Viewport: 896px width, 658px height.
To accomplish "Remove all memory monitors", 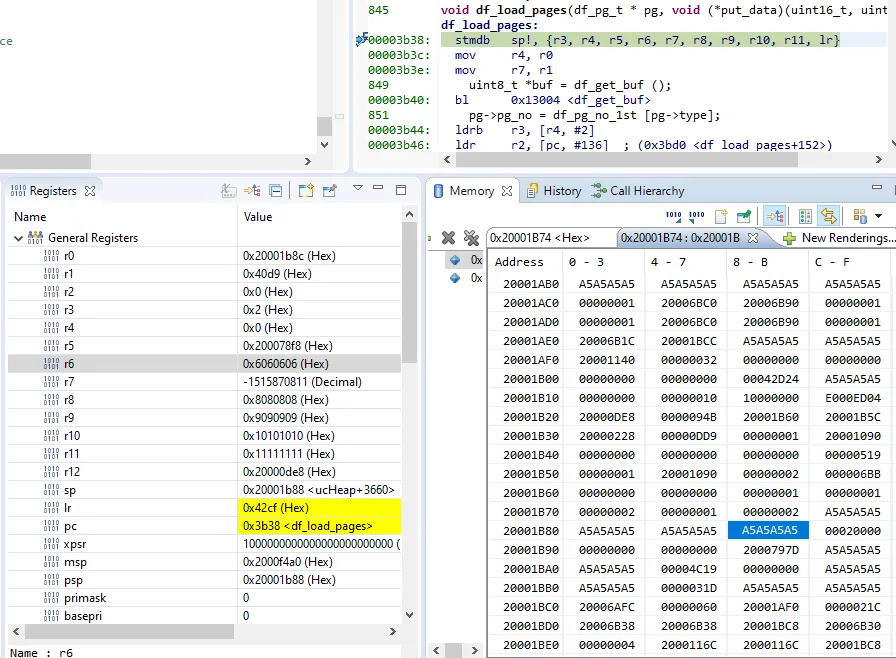I will [x=471, y=238].
